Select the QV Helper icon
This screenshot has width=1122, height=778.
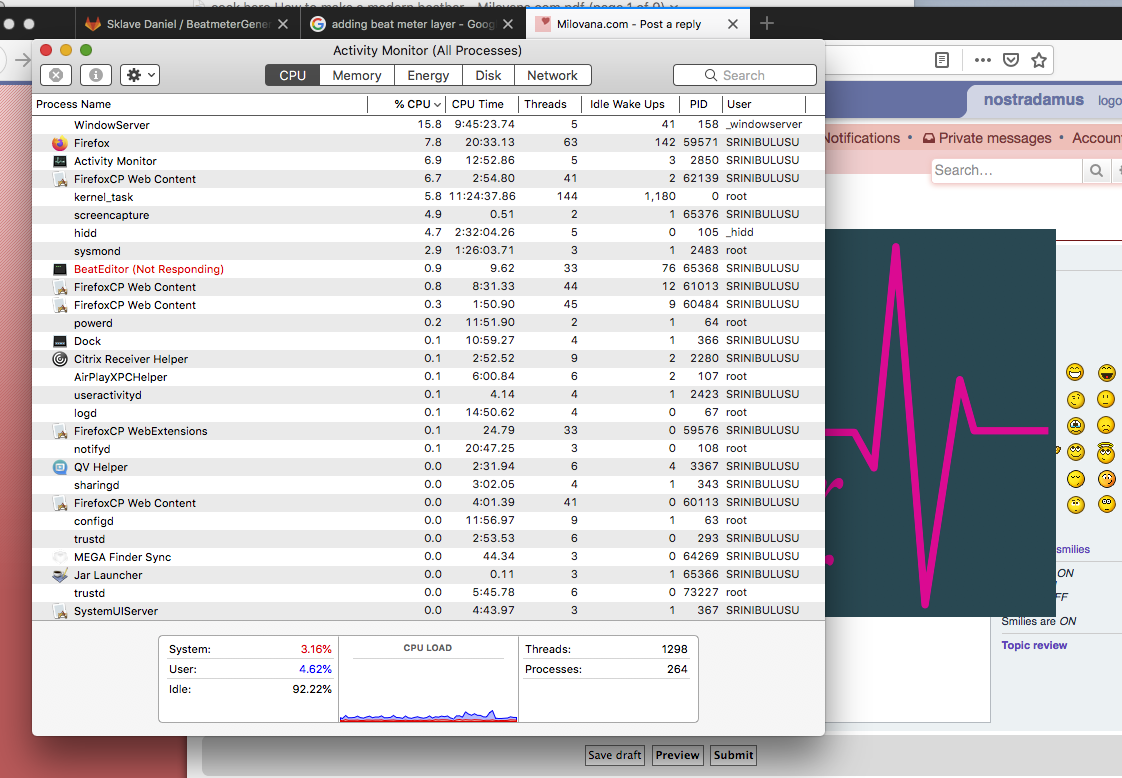click(x=60, y=467)
